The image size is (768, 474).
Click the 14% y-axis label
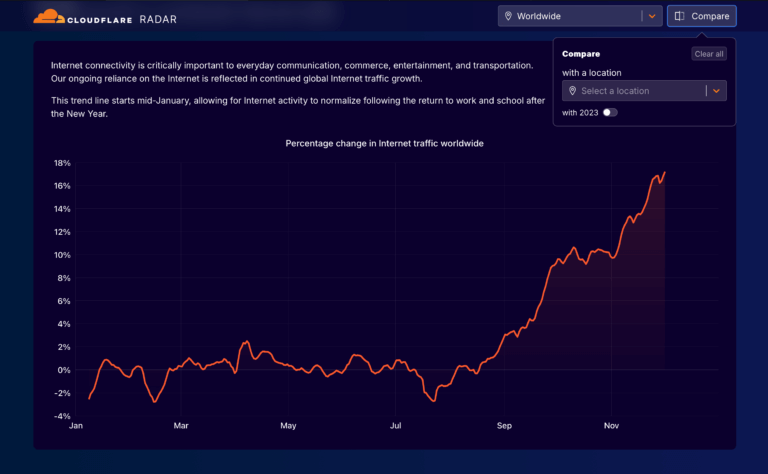[62, 209]
